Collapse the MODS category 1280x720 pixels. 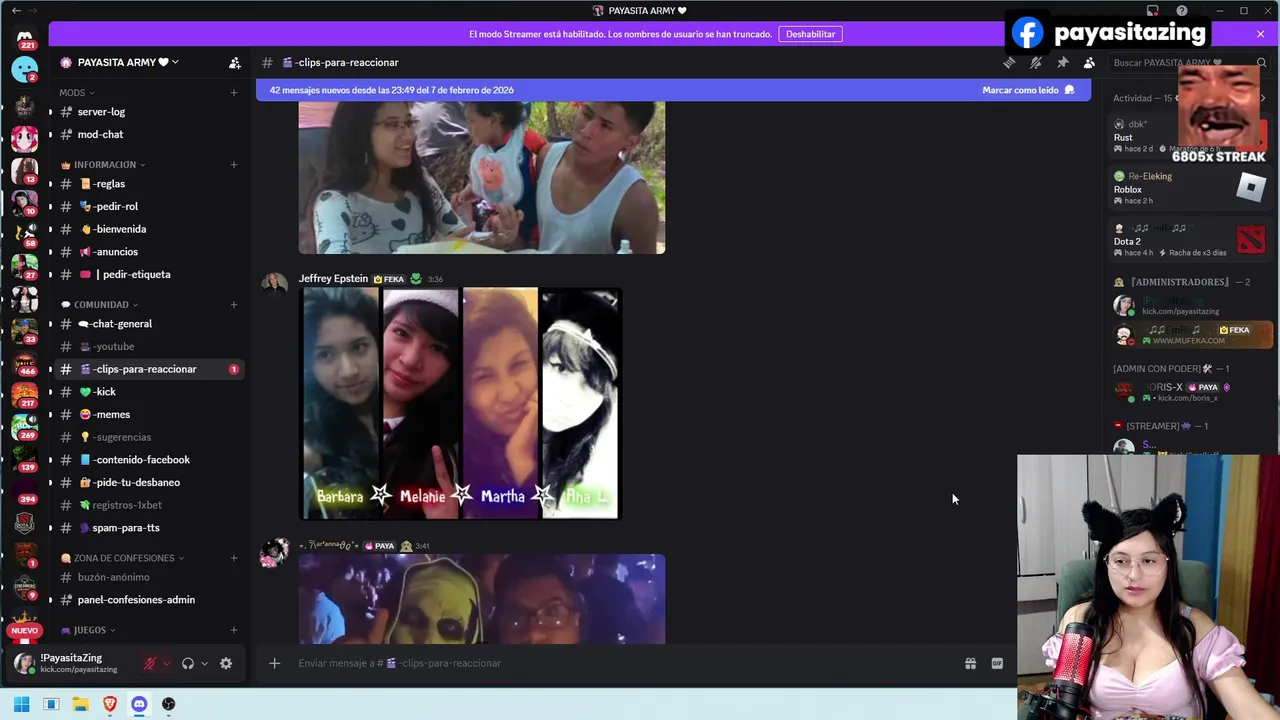coord(77,93)
